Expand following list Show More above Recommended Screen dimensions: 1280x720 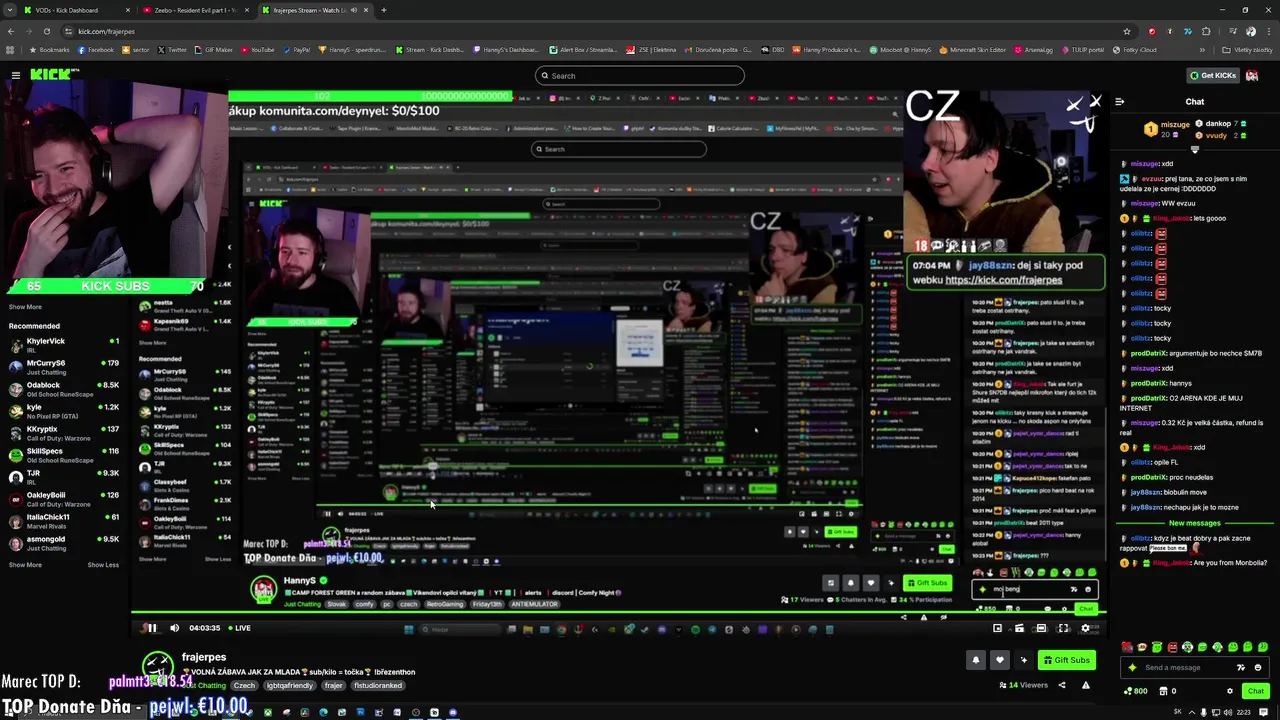click(x=25, y=307)
